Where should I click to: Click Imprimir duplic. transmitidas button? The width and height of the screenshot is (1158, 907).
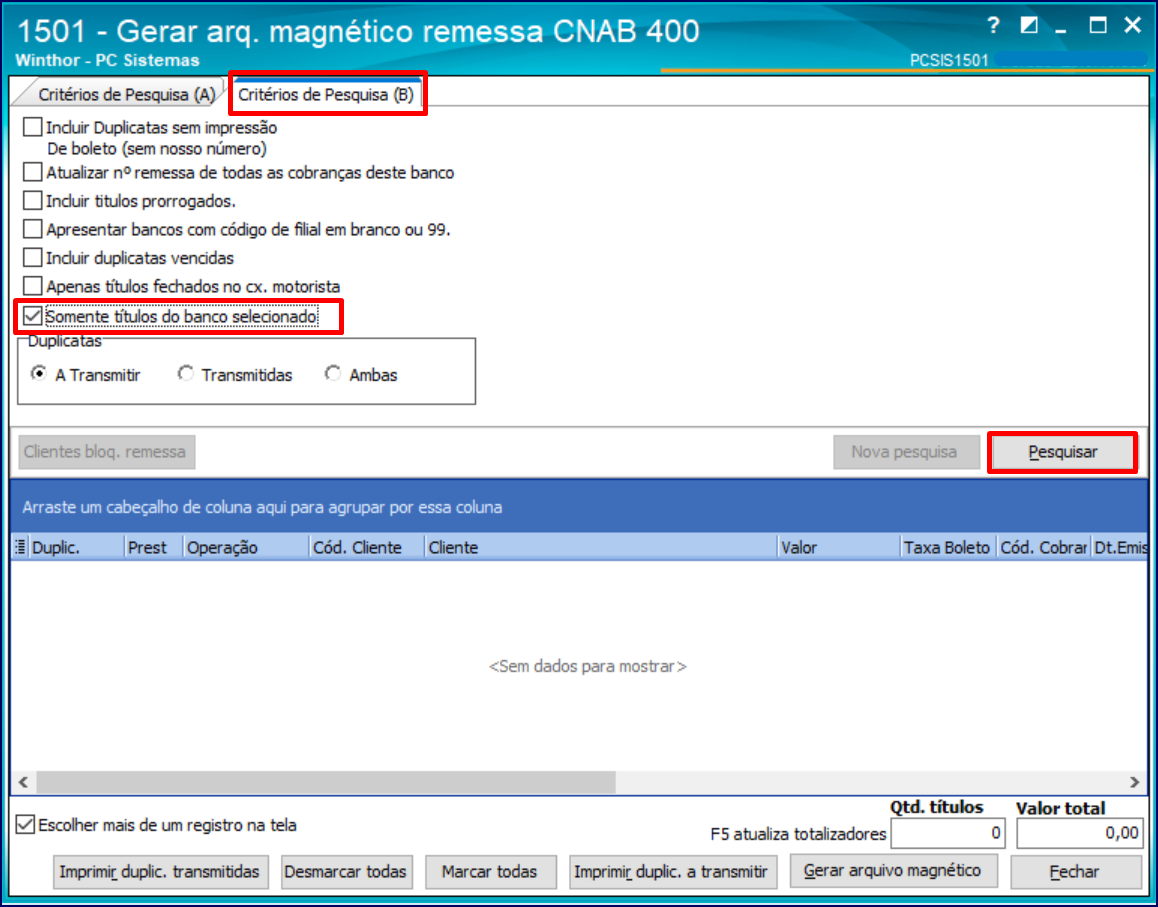[x=160, y=872]
